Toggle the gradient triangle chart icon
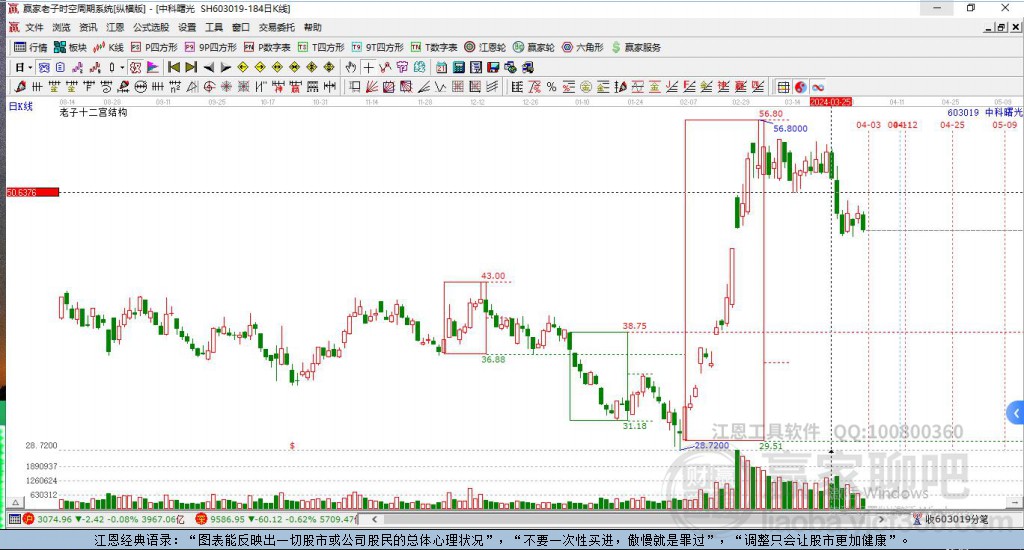The height and width of the screenshot is (550, 1024). click(x=152, y=67)
